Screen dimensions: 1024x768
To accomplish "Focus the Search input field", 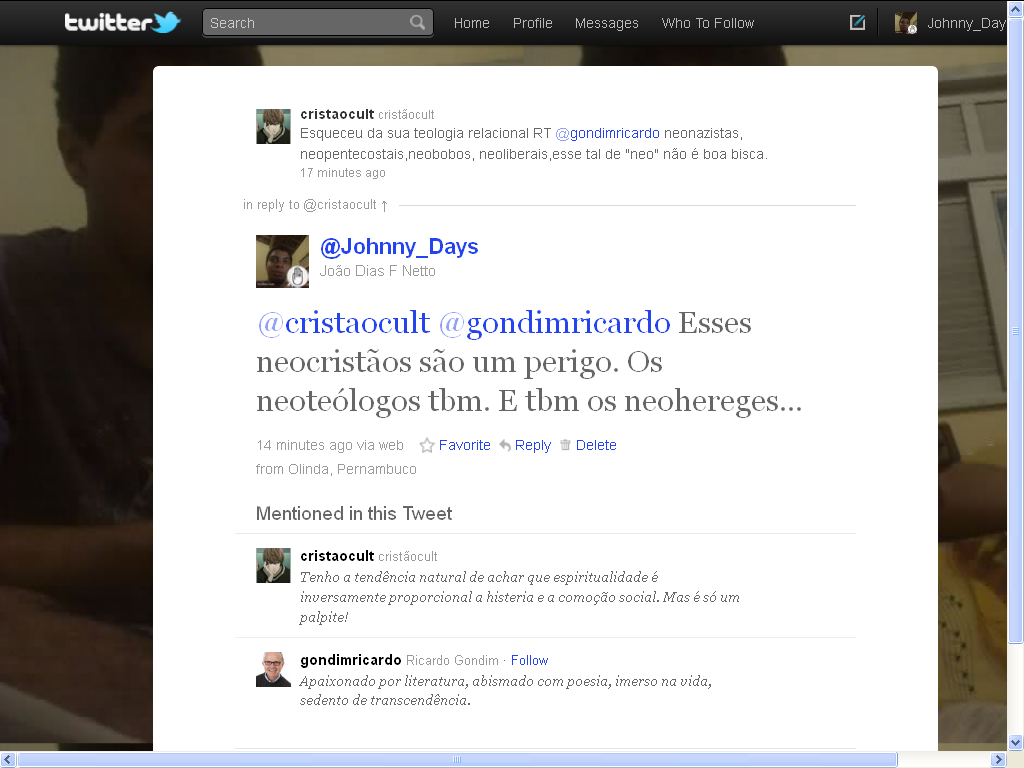I will click(x=318, y=23).
